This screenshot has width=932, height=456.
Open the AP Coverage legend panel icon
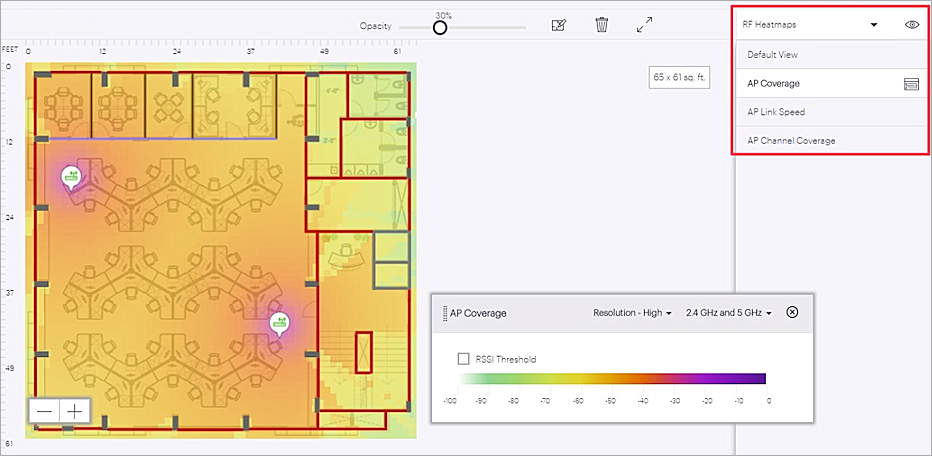tap(911, 84)
